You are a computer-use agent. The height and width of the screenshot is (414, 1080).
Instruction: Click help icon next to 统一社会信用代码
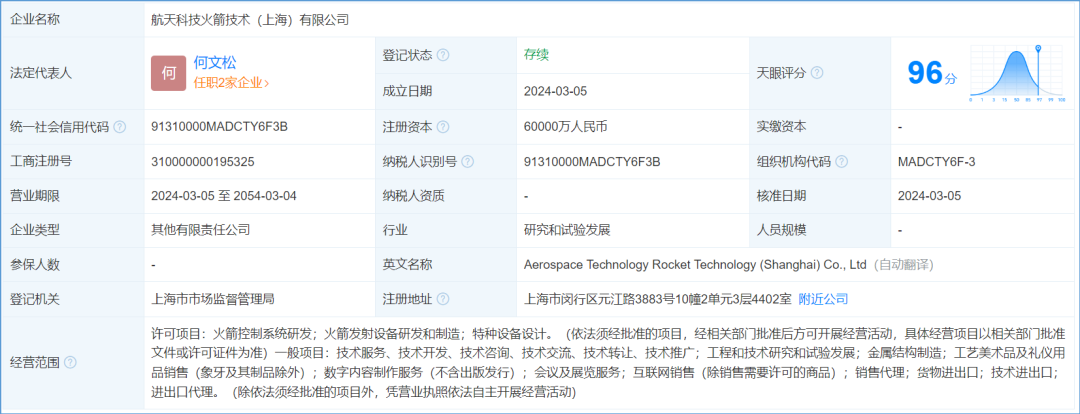coord(120,127)
